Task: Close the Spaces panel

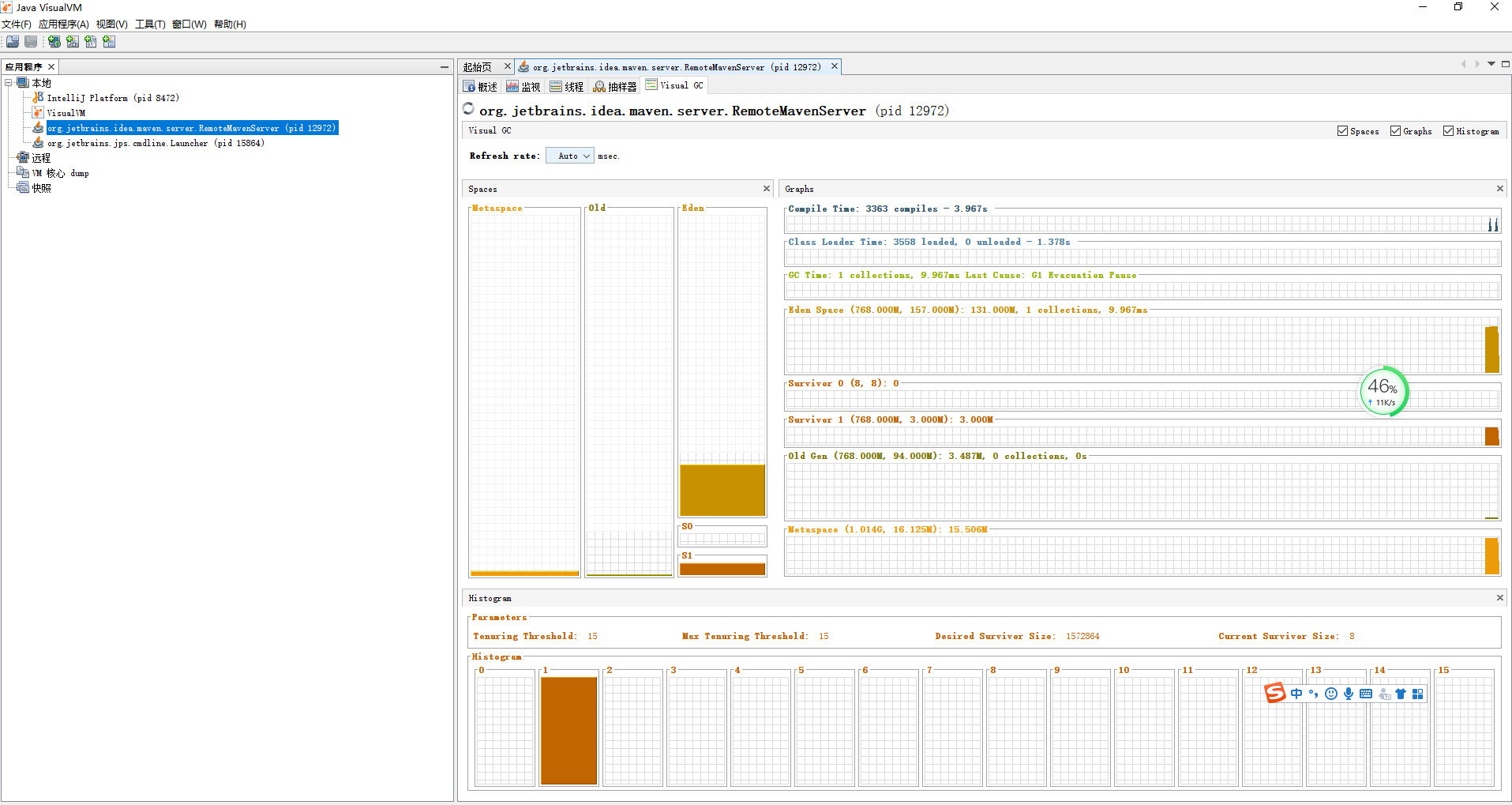Action: [766, 188]
